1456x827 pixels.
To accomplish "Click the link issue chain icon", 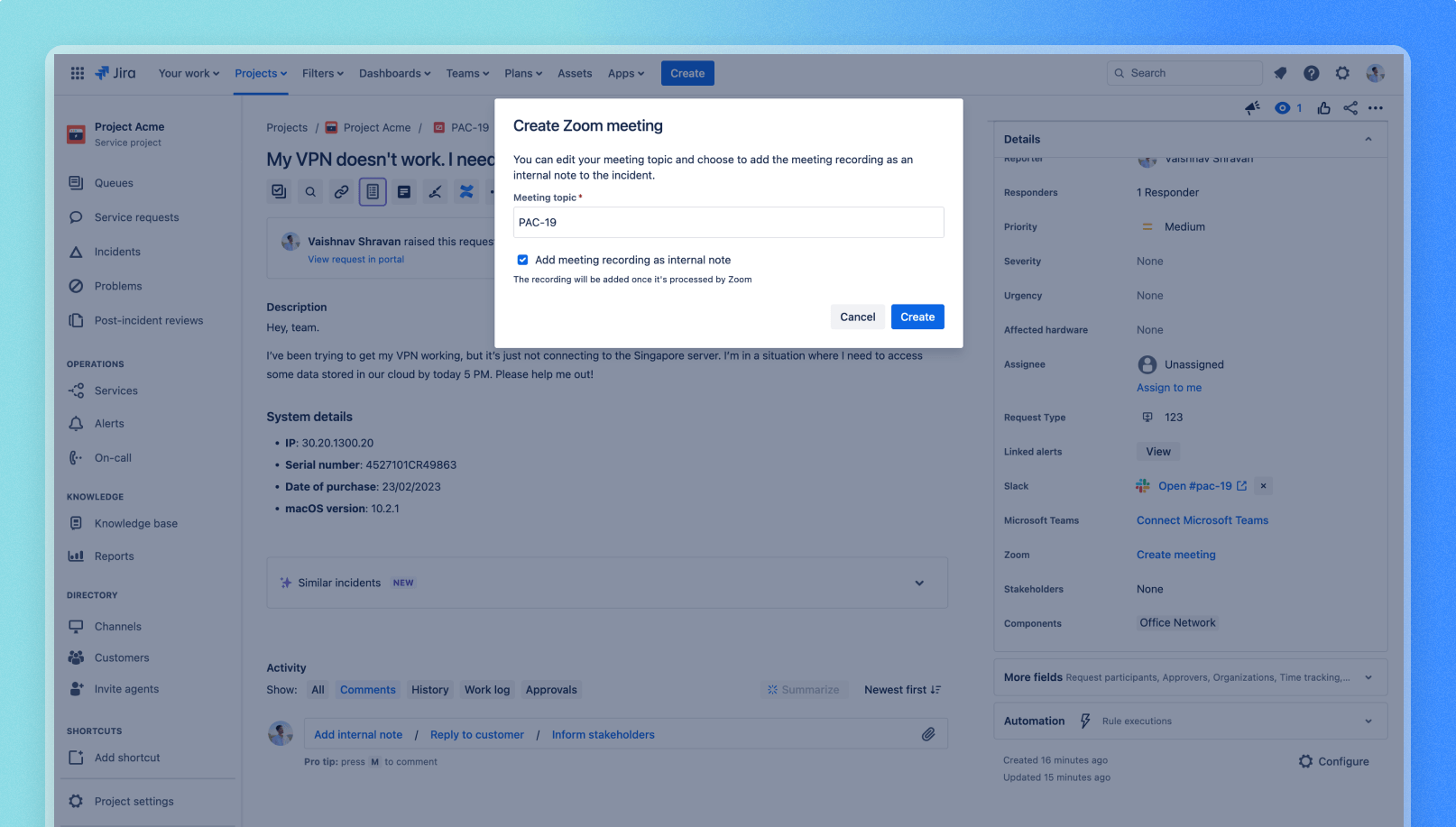I will click(341, 191).
